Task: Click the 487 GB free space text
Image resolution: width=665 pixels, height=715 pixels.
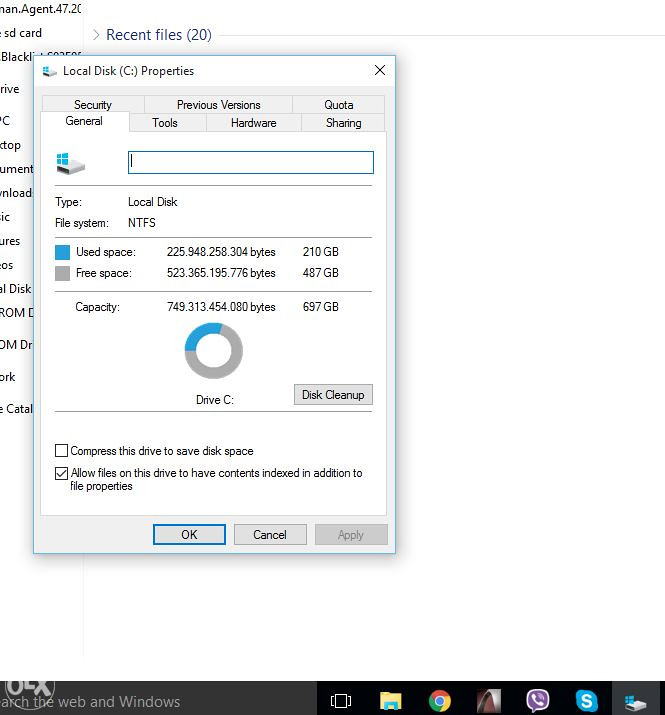Action: [321, 273]
